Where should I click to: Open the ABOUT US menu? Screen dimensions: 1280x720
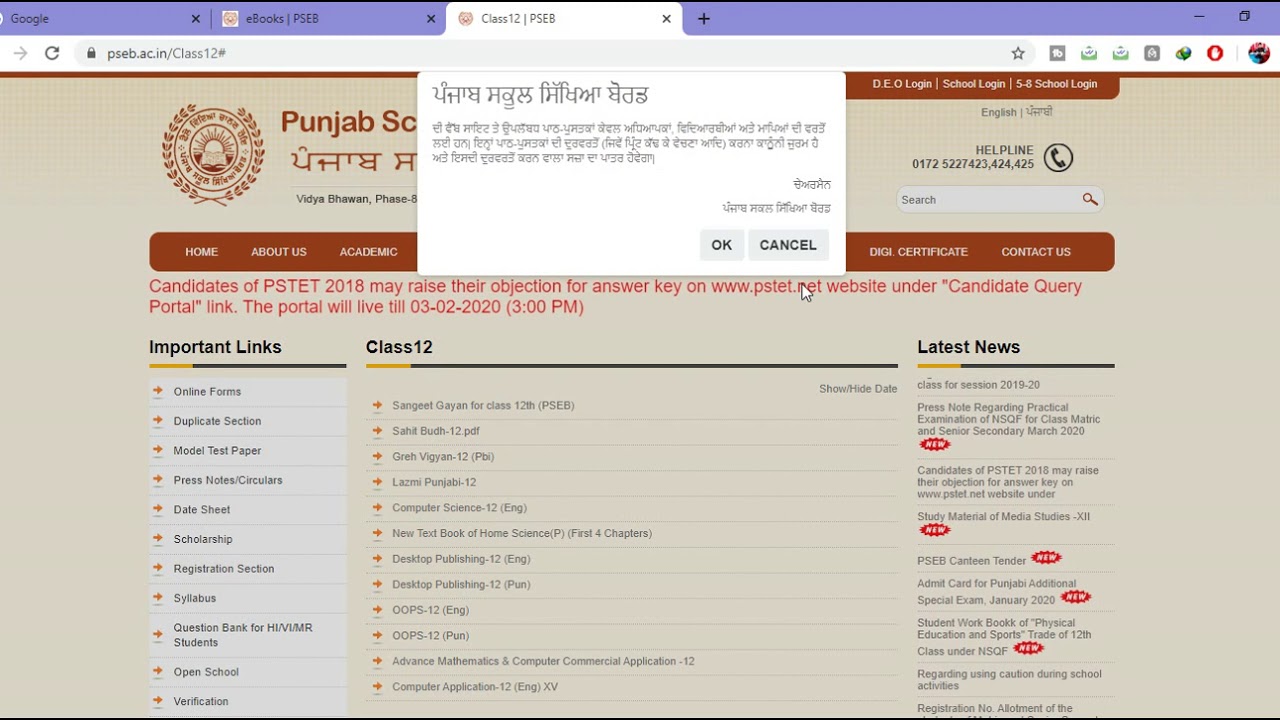(279, 252)
